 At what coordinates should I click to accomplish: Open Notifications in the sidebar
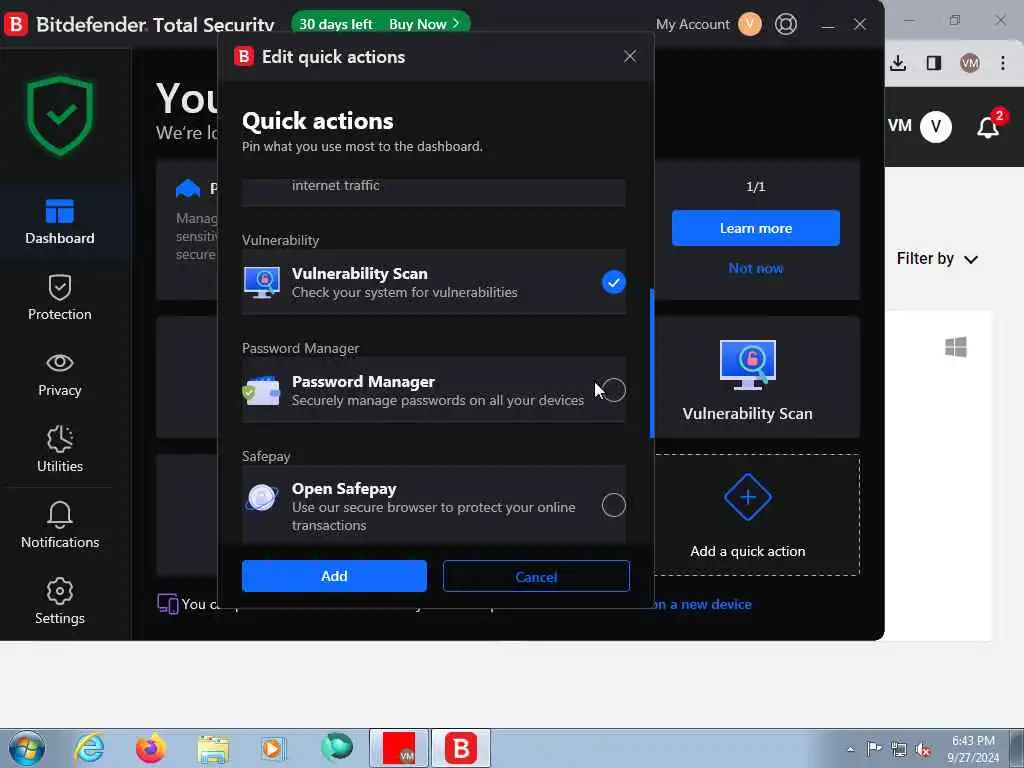coord(59,526)
